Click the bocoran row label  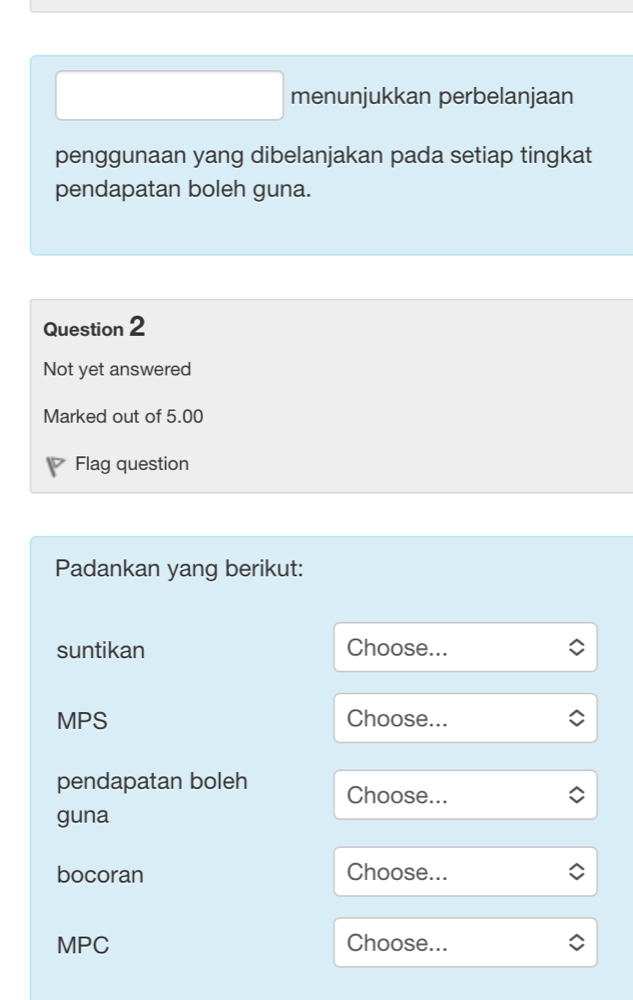tap(100, 875)
